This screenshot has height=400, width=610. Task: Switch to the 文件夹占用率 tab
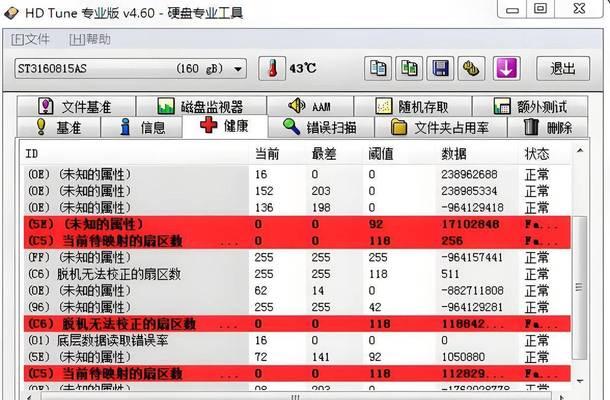[x=441, y=127]
